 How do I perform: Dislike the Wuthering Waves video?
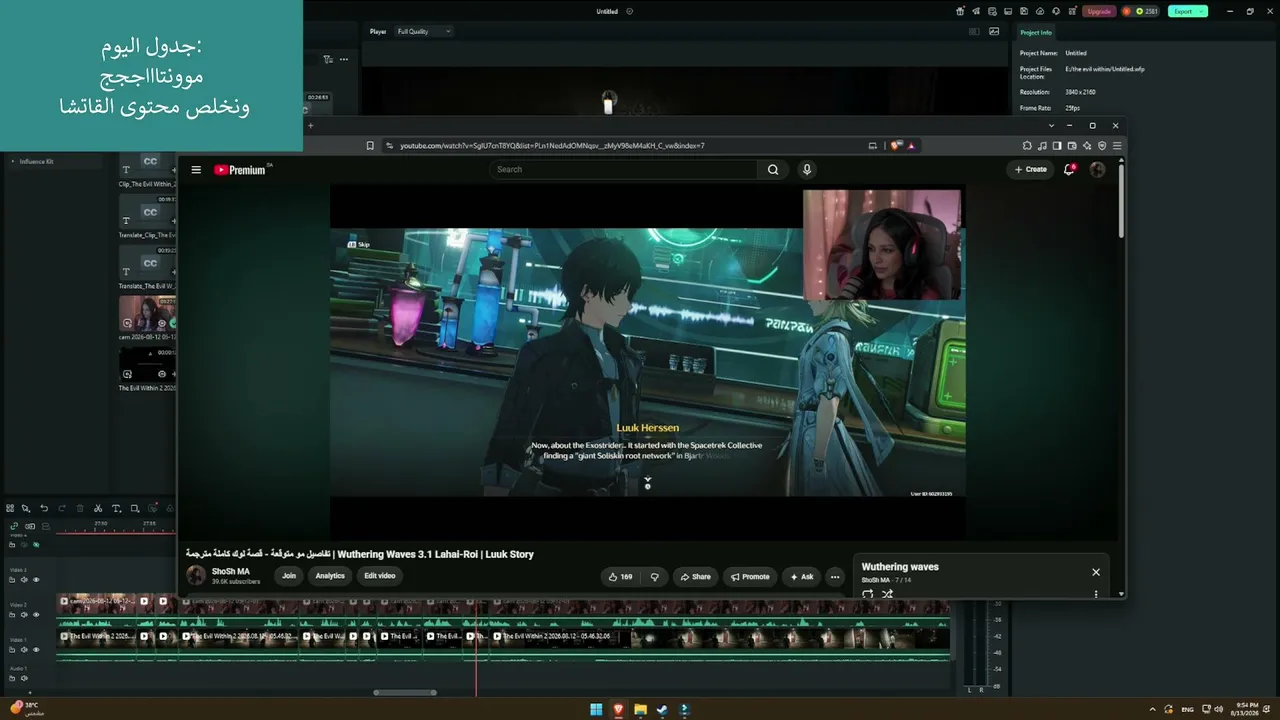655,576
